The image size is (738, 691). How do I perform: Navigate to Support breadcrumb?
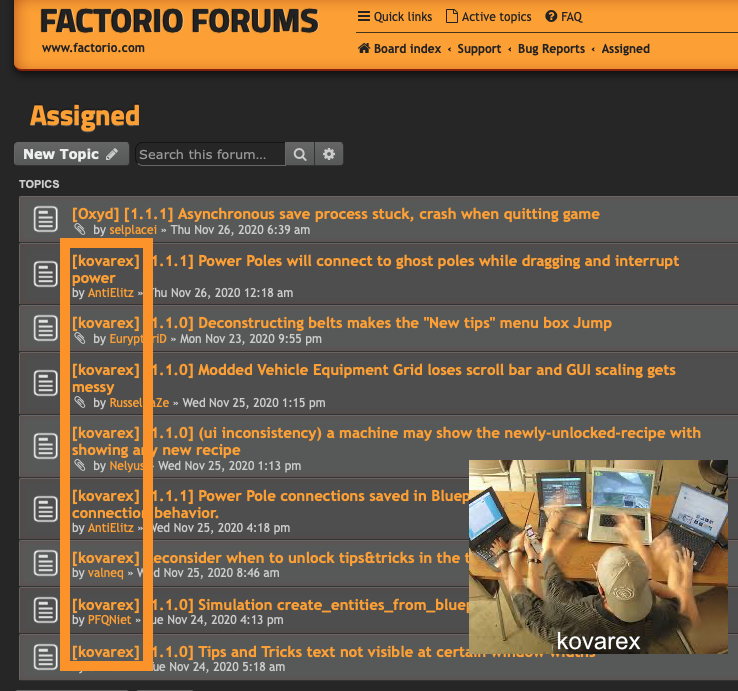[x=479, y=49]
